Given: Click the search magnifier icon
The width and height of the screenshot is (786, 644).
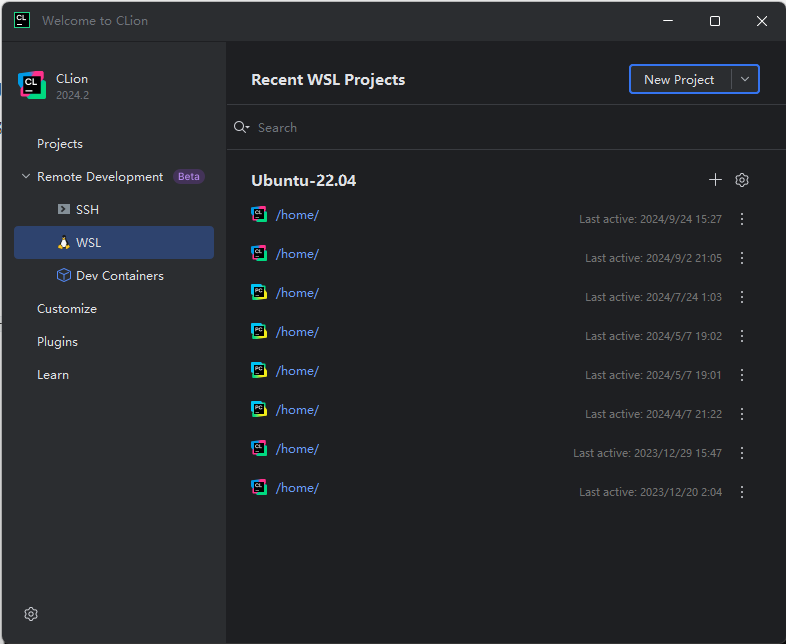Looking at the screenshot, I should 241,128.
